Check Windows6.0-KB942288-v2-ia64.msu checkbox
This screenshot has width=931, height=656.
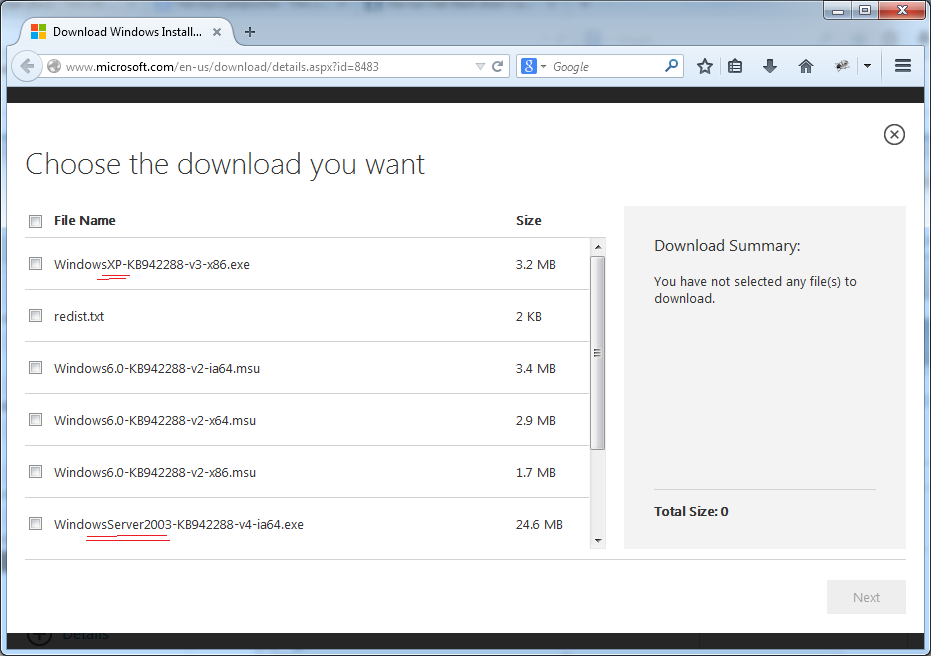point(36,367)
